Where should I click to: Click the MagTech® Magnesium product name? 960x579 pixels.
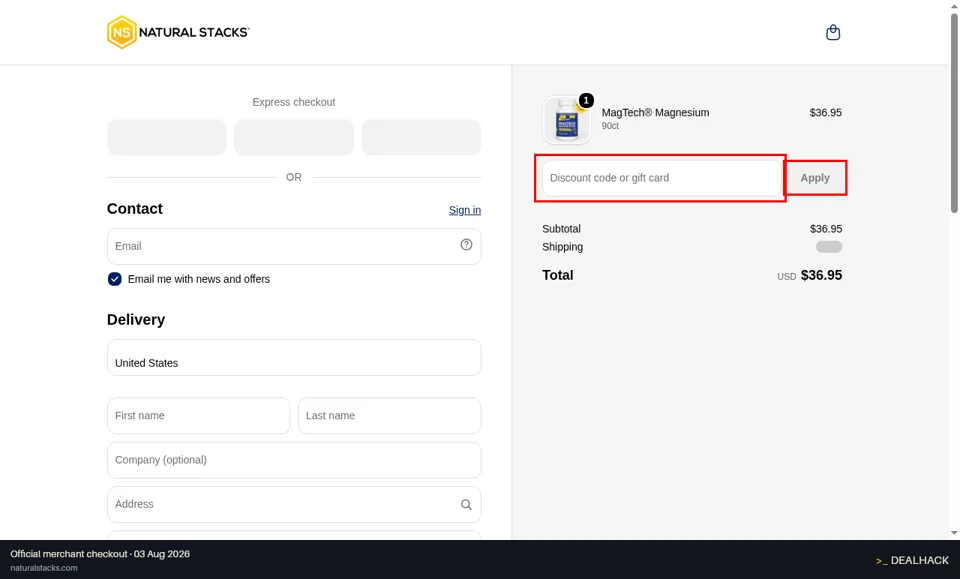(x=655, y=113)
